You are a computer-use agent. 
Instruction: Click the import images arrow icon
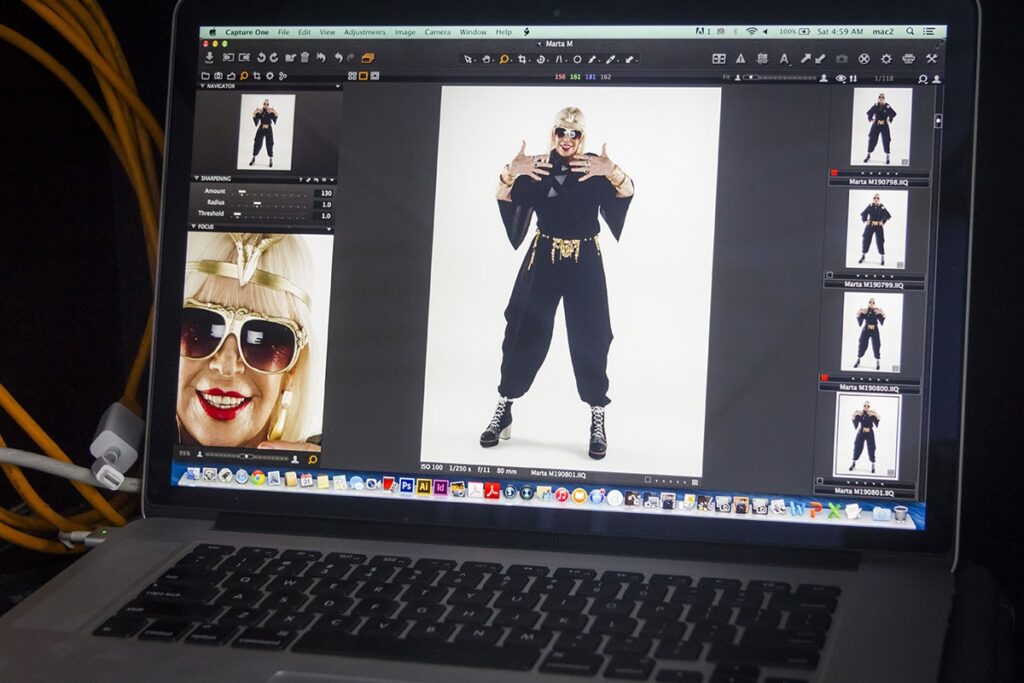coord(210,58)
